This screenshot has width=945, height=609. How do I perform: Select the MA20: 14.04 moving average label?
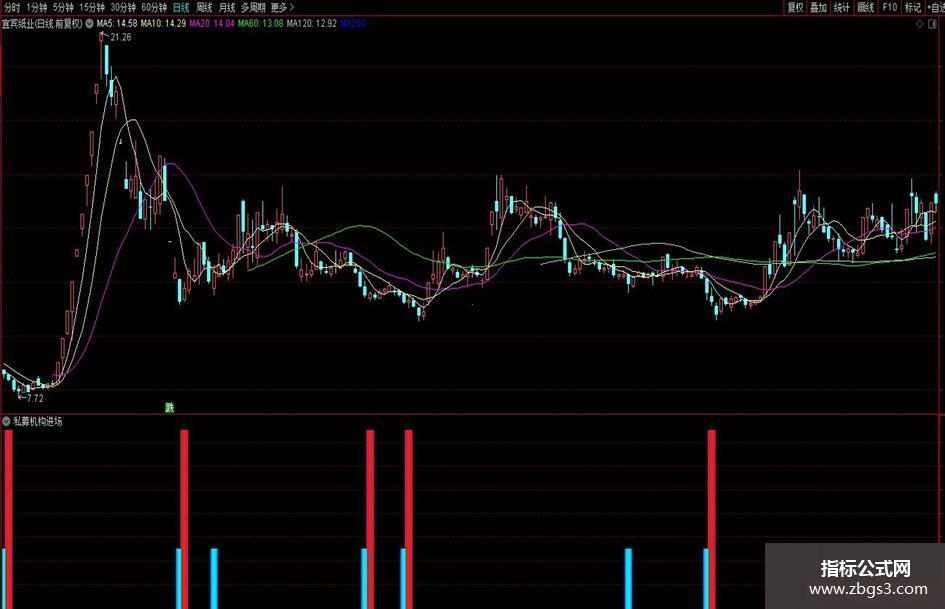click(212, 24)
